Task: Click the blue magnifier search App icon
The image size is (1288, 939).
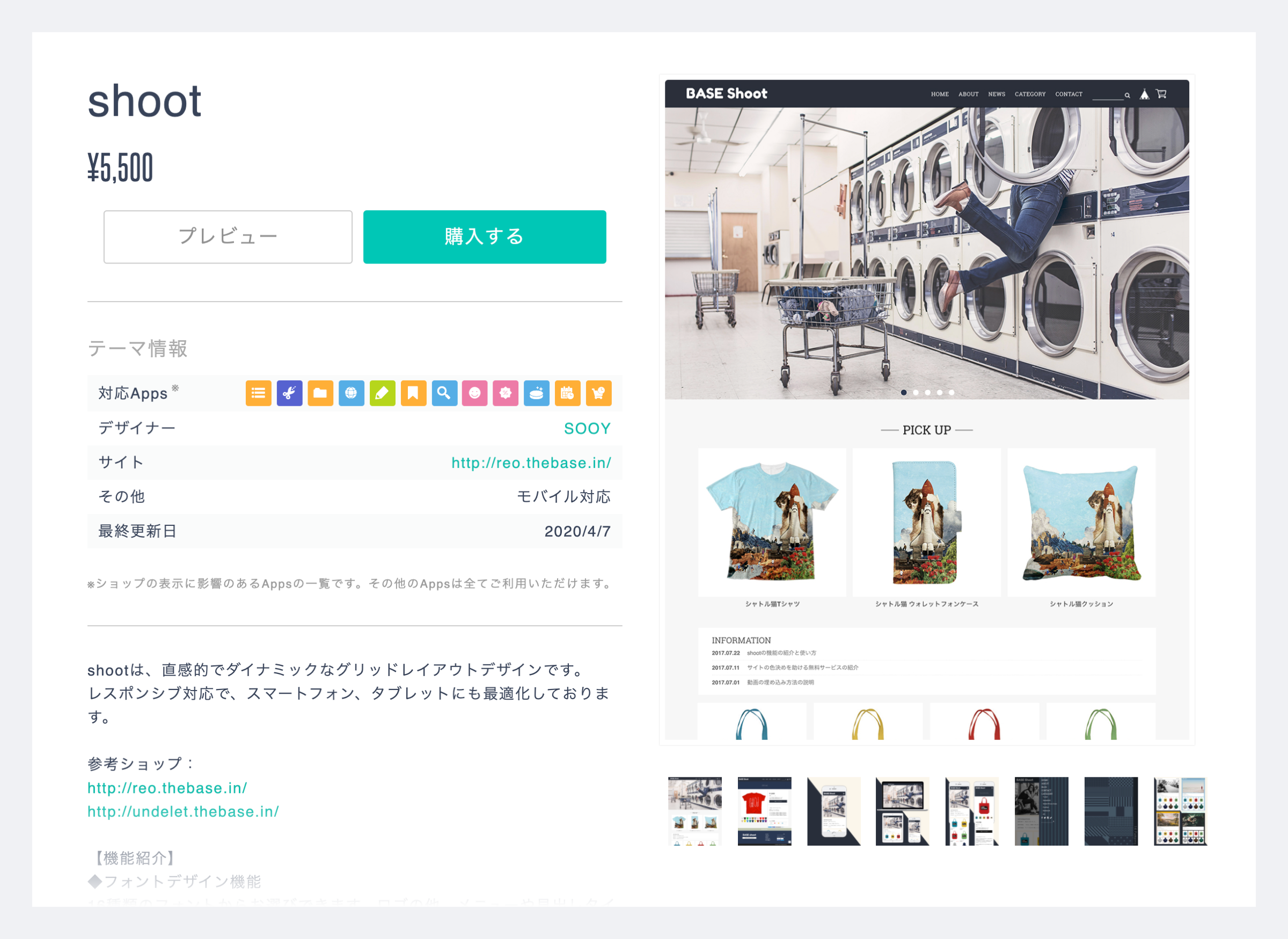Action: (444, 393)
